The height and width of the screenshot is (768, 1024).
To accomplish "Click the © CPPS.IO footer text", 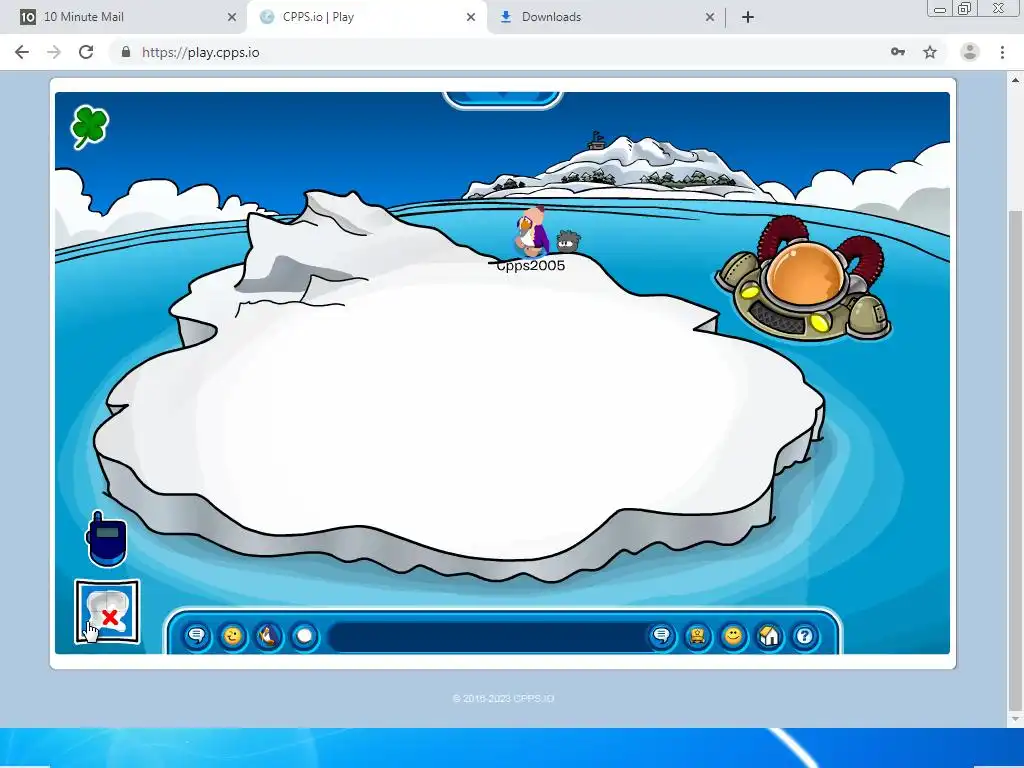I will pos(503,698).
